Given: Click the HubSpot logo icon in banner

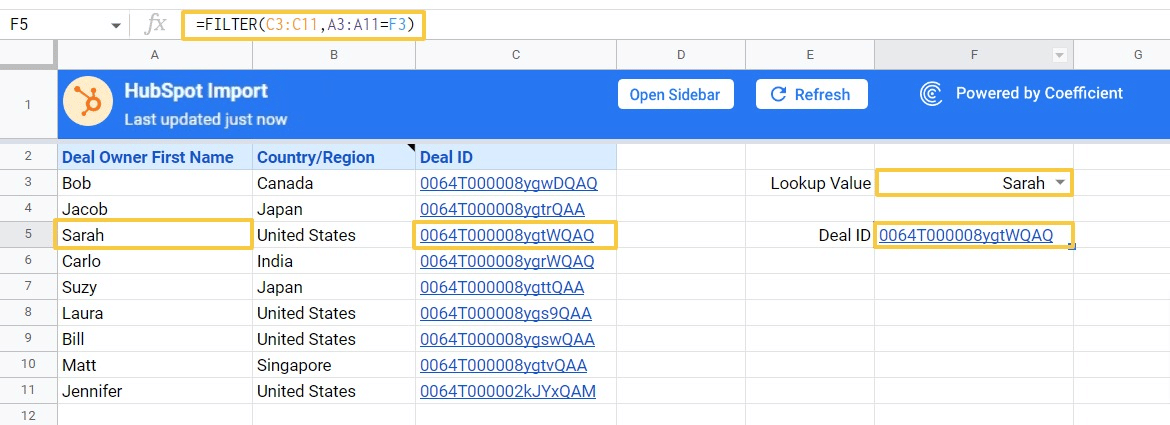Looking at the screenshot, I should point(88,102).
